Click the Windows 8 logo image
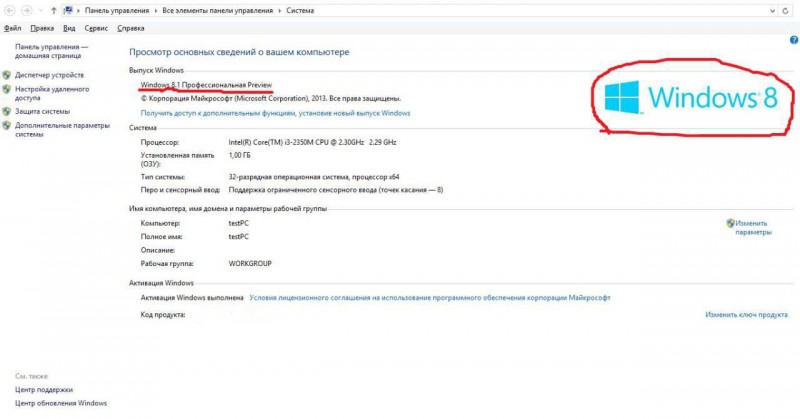Screen dimensions: 800x419 (x=691, y=97)
